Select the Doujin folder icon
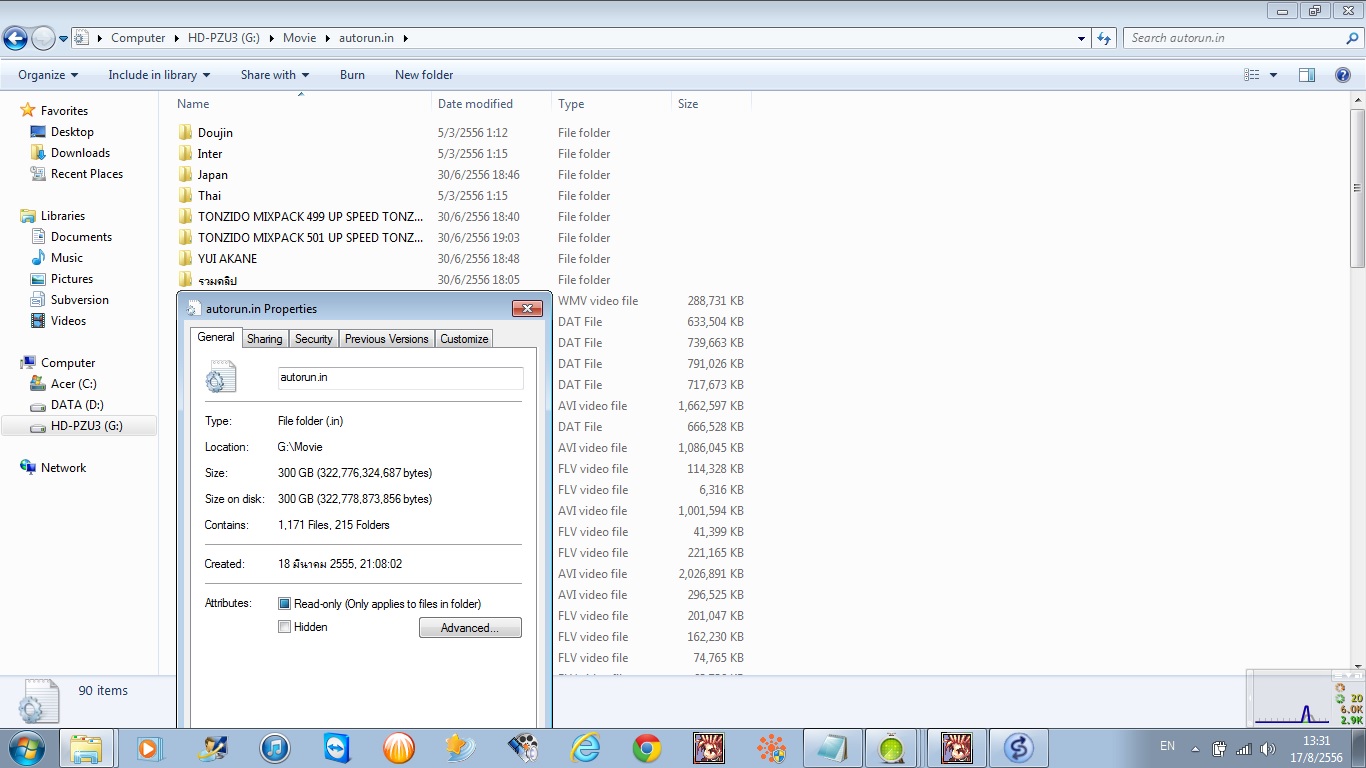The width and height of the screenshot is (1366, 768). [185, 132]
